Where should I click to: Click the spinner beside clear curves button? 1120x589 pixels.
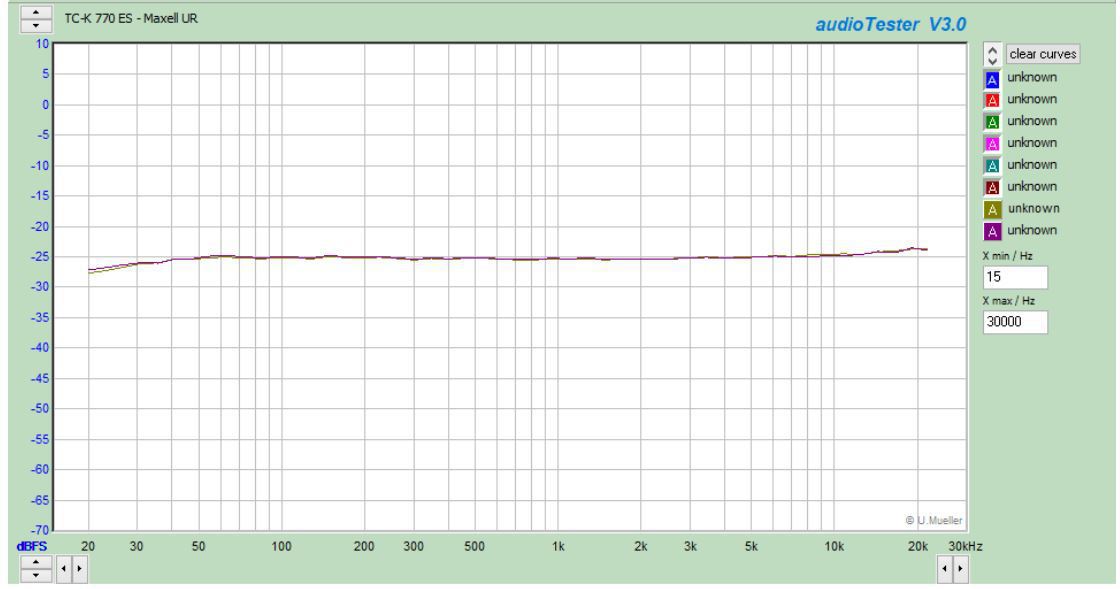[992, 55]
